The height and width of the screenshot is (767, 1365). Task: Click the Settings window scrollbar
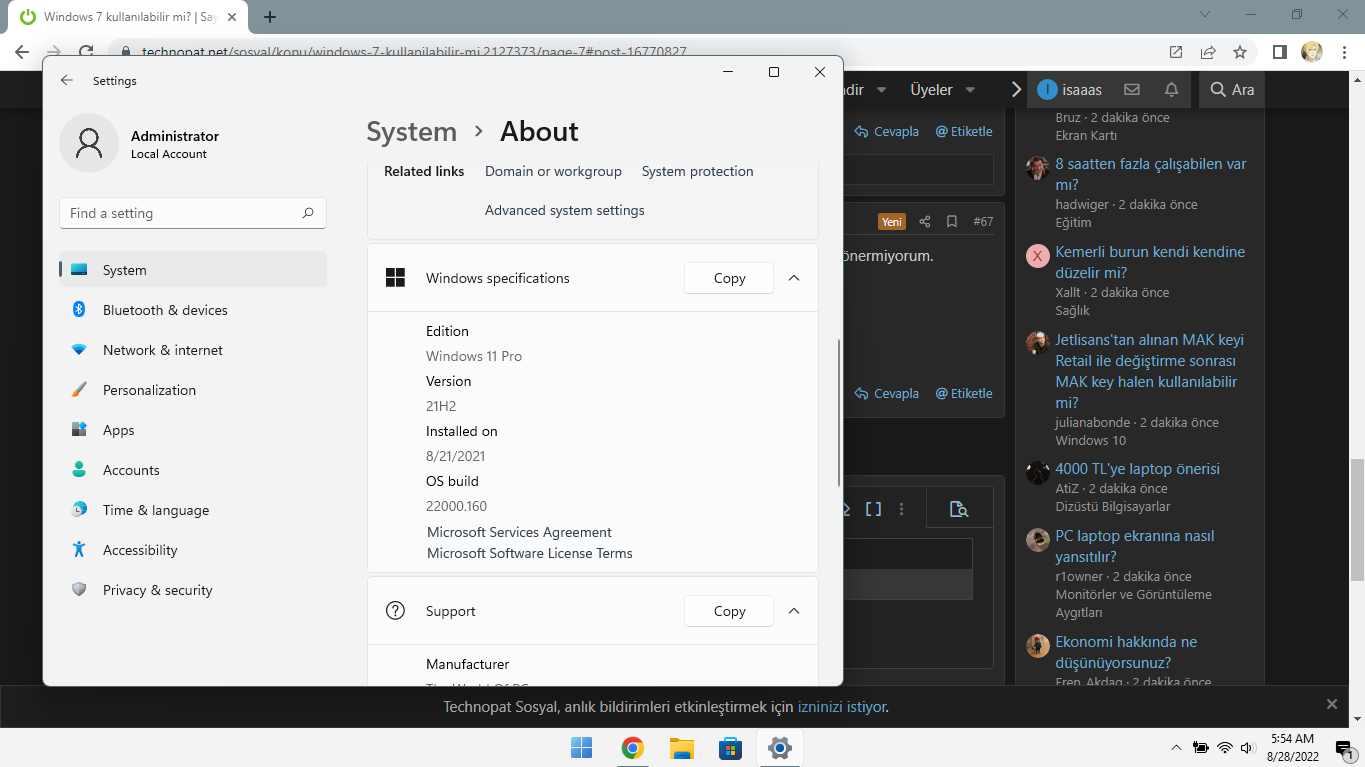click(839, 412)
